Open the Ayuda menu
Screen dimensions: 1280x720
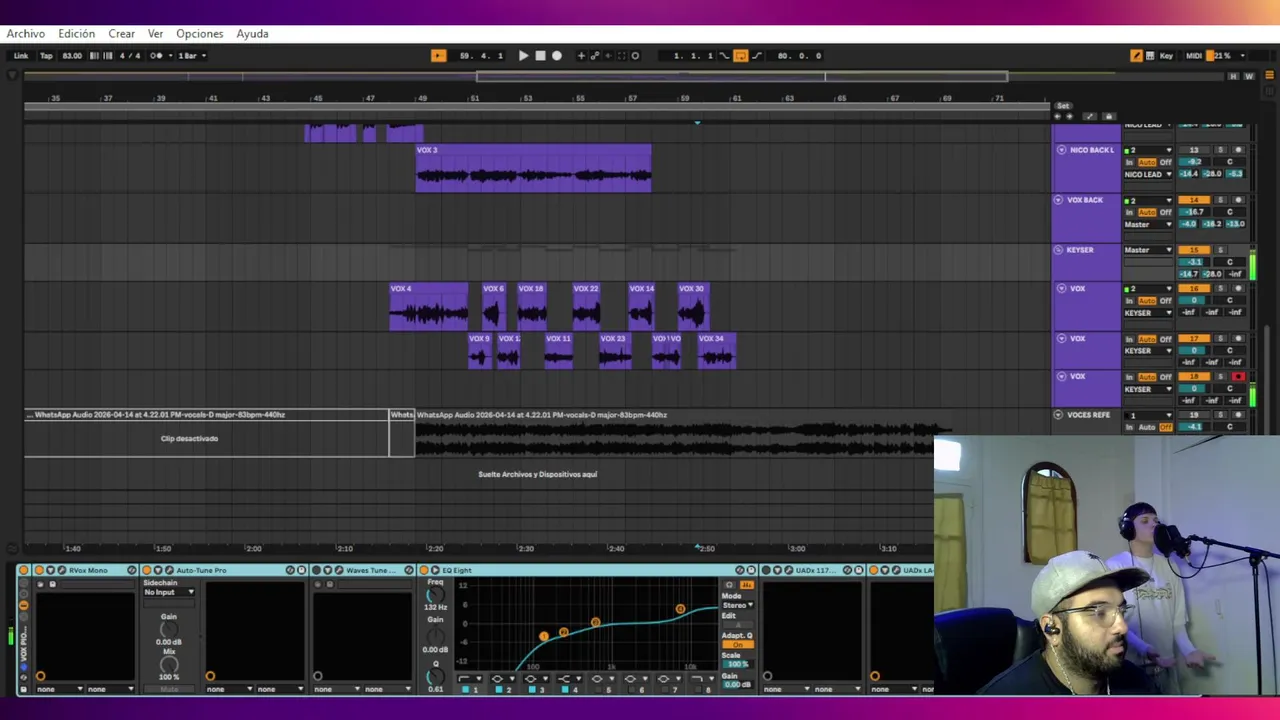pyautogui.click(x=252, y=33)
